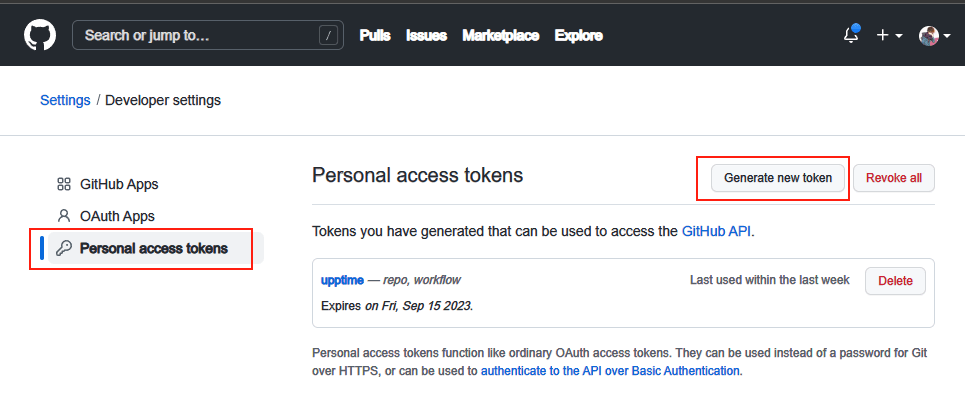Expand the profile avatar dropdown arrow
The width and height of the screenshot is (965, 404).
[x=947, y=36]
